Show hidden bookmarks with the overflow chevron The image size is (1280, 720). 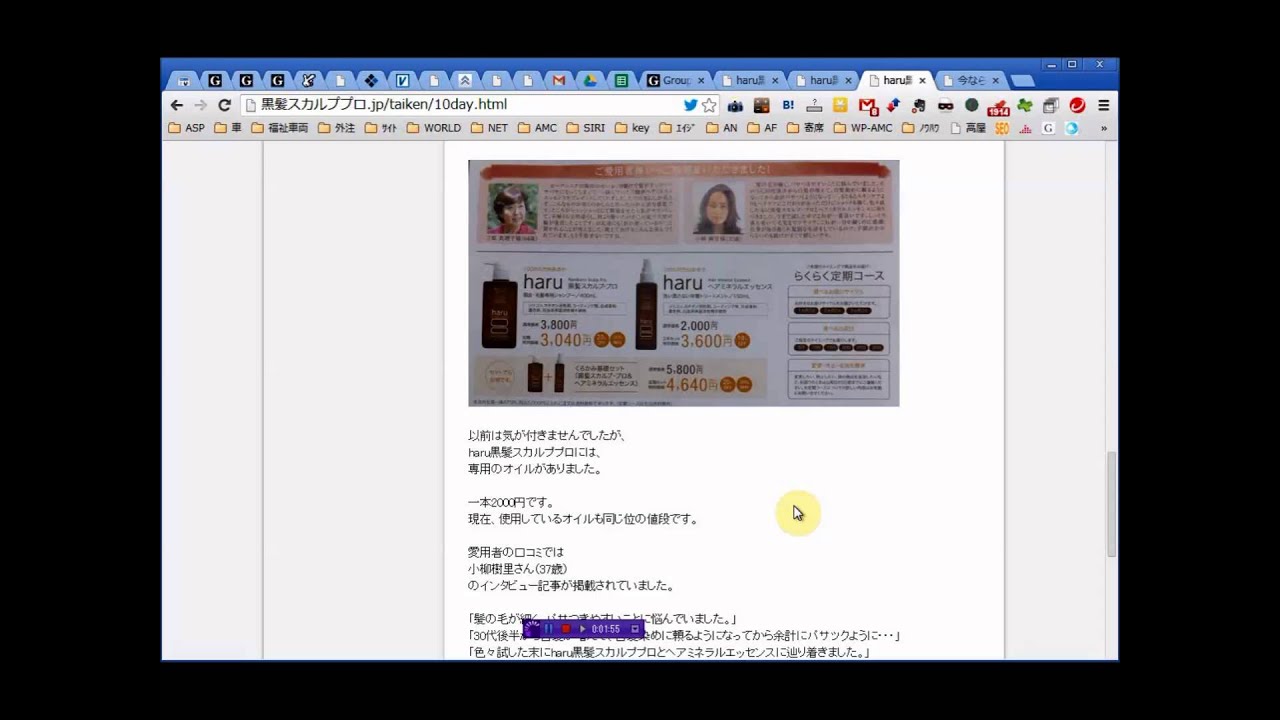pyautogui.click(x=1103, y=128)
